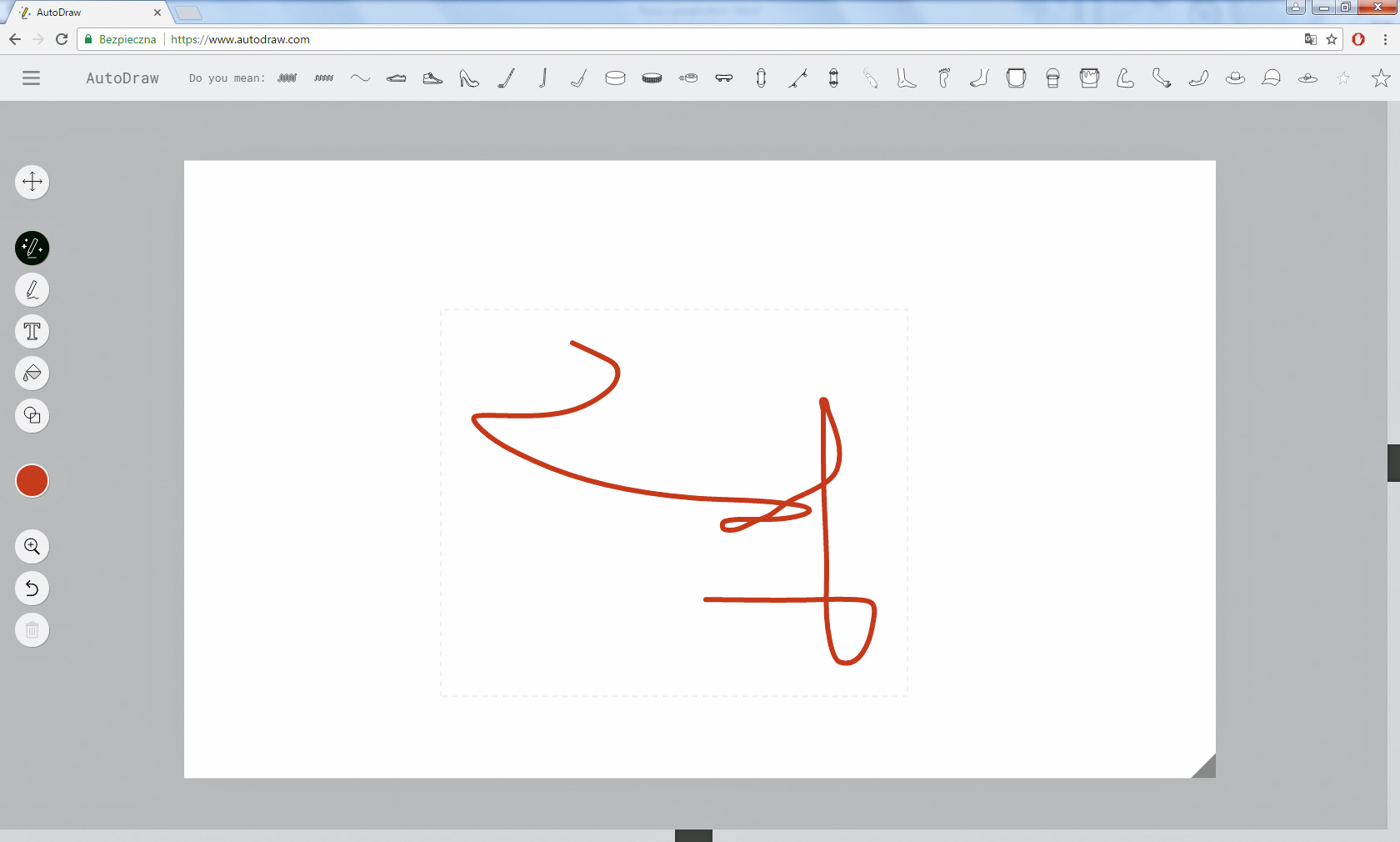
Task: Open the AutoDraw hamburger menu
Action: click(x=31, y=78)
